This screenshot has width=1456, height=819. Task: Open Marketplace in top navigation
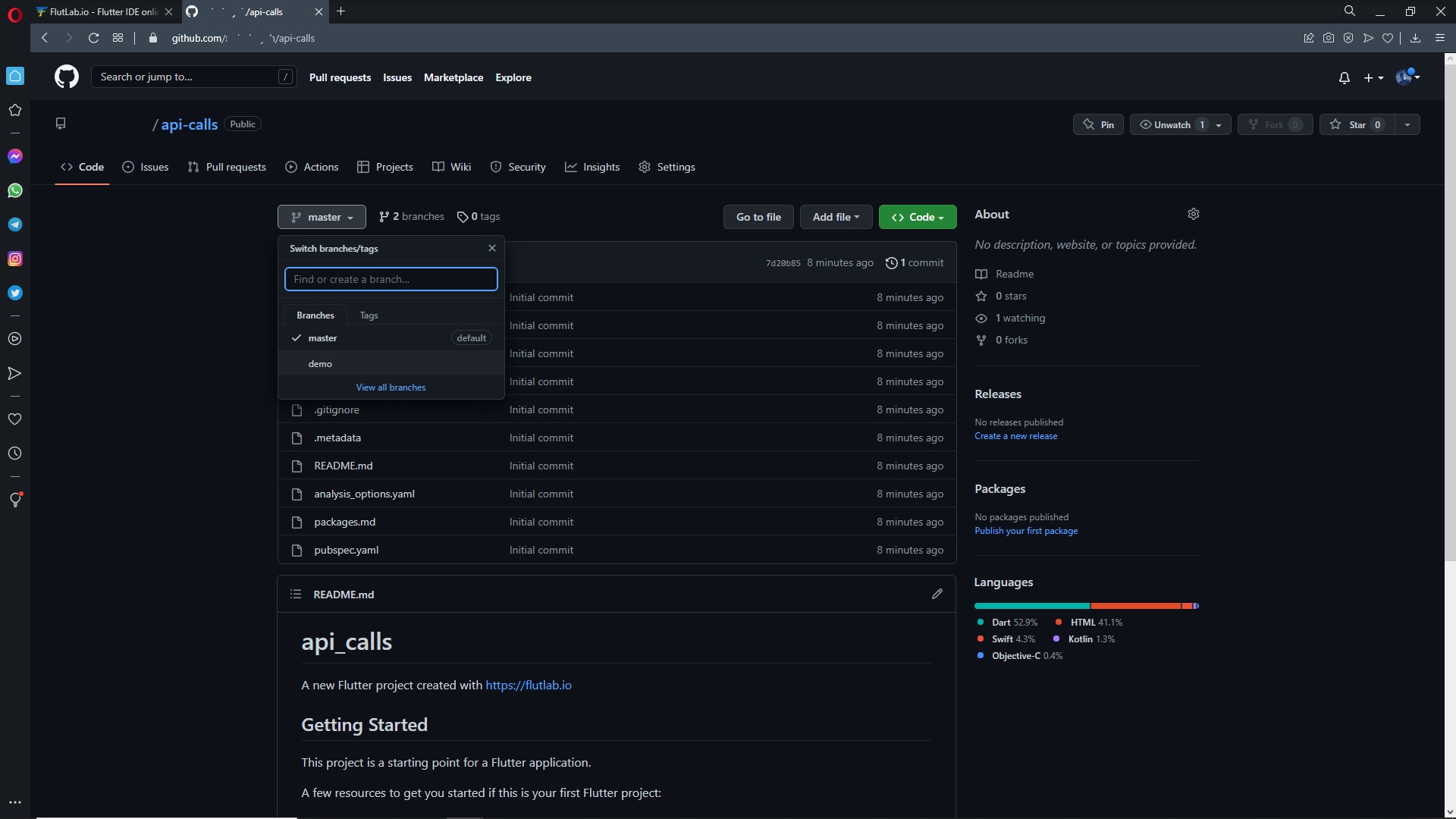click(x=453, y=77)
